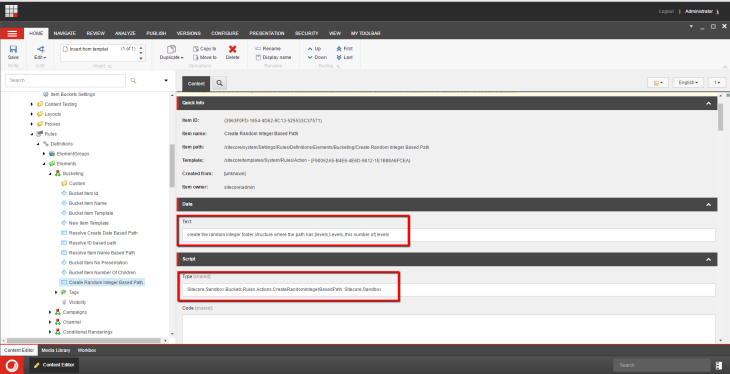The image size is (730, 374).
Task: Move item First in sorting
Action: (345, 48)
